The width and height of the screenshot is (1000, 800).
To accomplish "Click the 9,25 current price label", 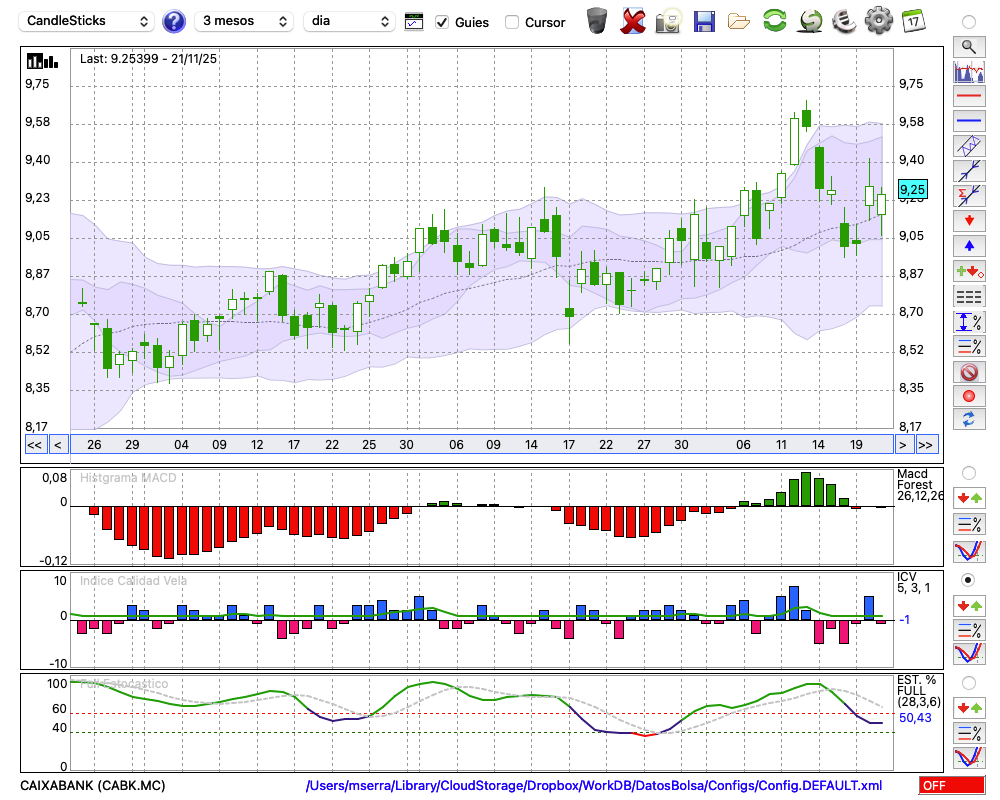I will 913,189.
